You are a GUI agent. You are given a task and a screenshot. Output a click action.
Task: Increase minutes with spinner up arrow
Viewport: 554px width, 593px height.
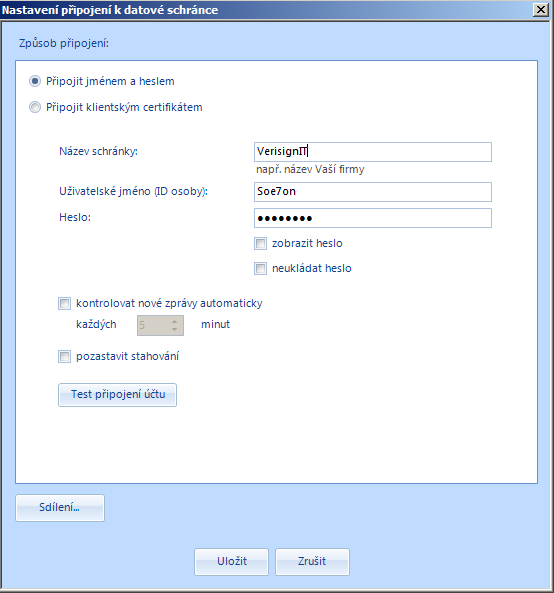(x=174, y=321)
